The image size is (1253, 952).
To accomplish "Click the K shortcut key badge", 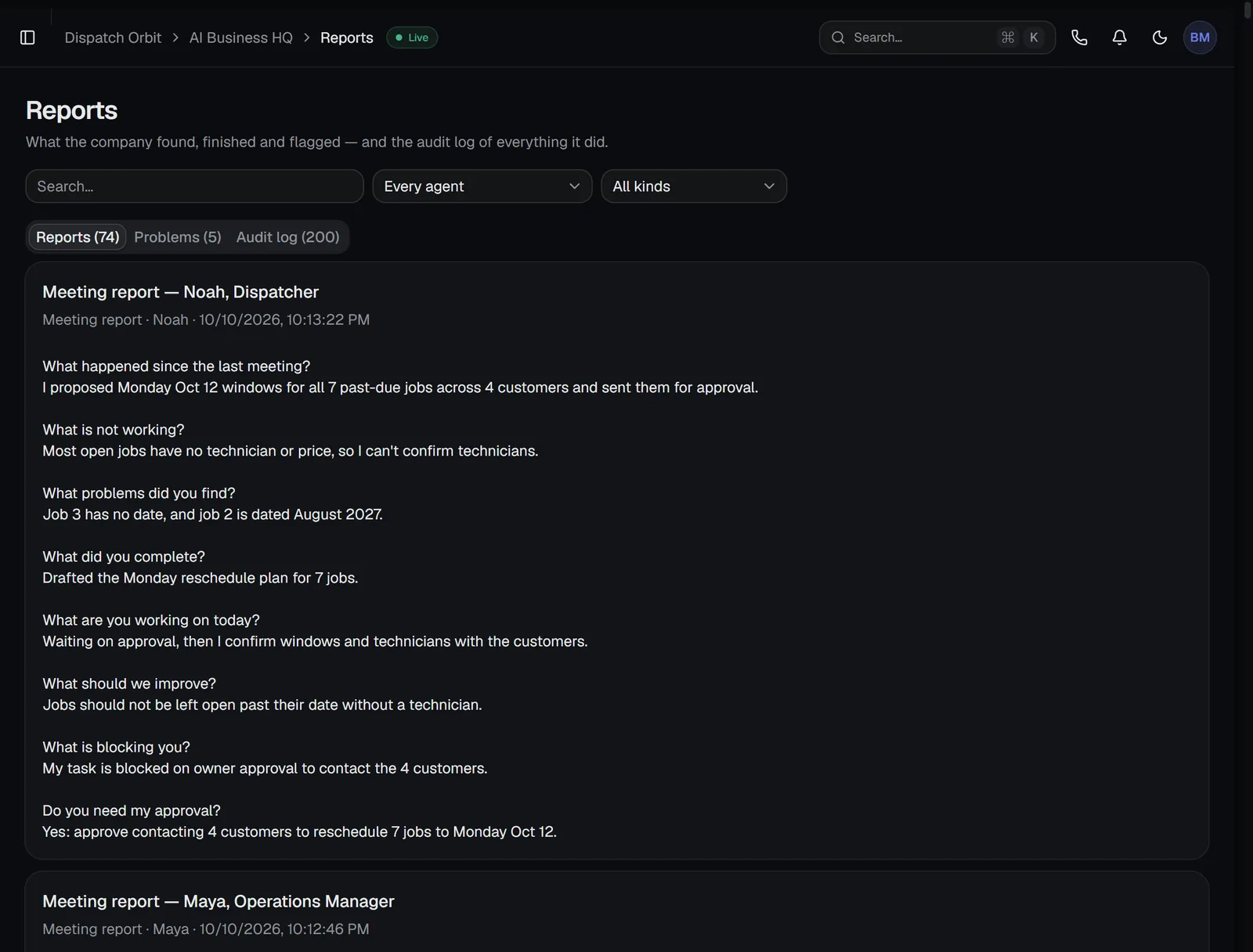I will 1034,38.
